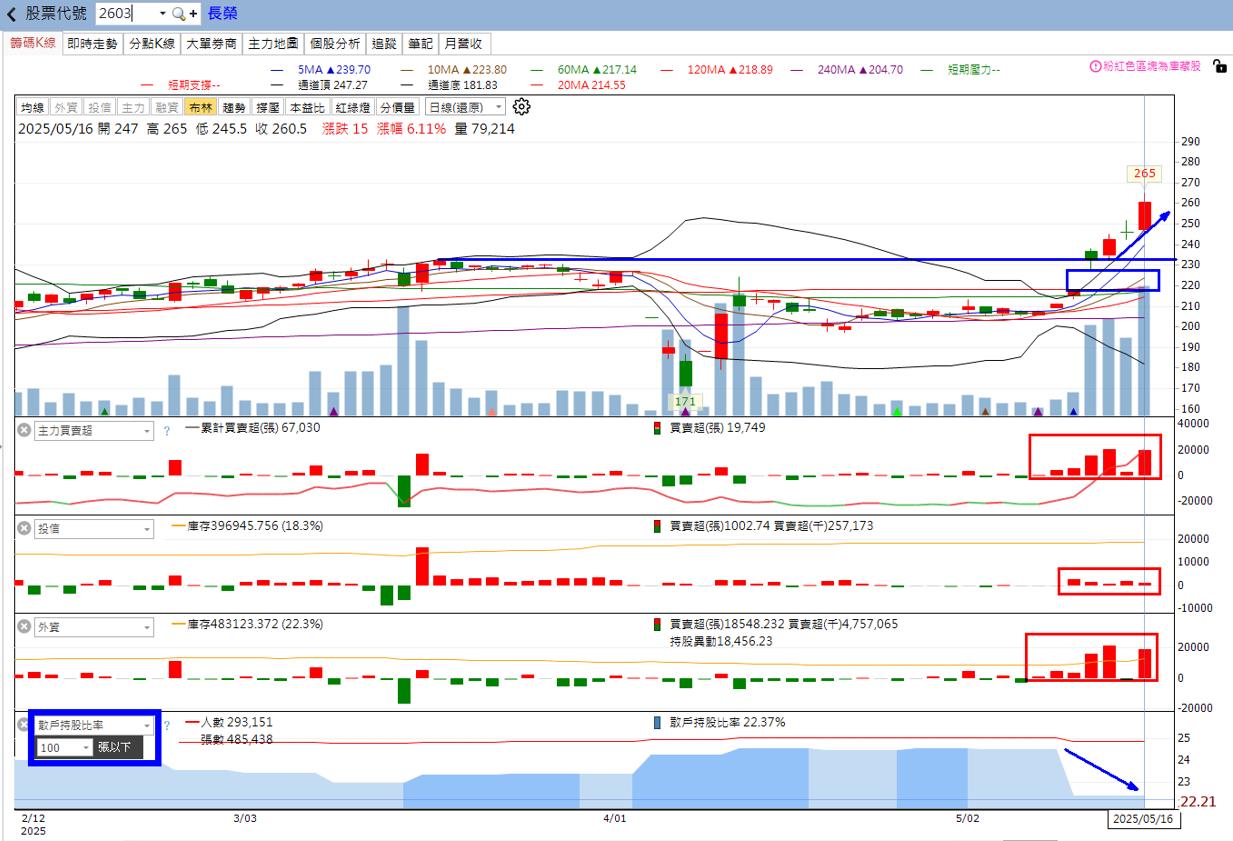Click the 240MA 204.70 legend entry
1233x841 pixels.
click(x=847, y=70)
